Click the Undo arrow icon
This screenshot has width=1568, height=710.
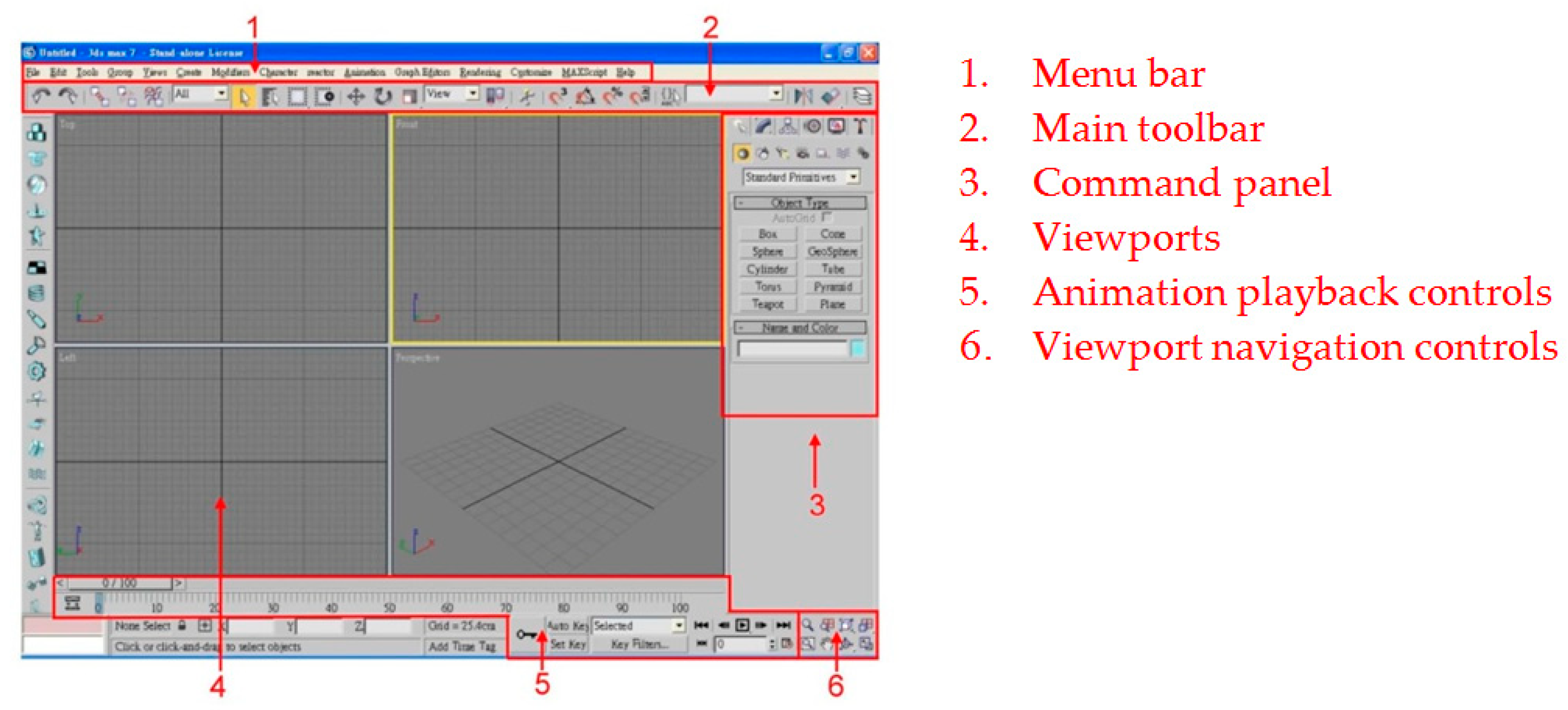click(x=40, y=96)
